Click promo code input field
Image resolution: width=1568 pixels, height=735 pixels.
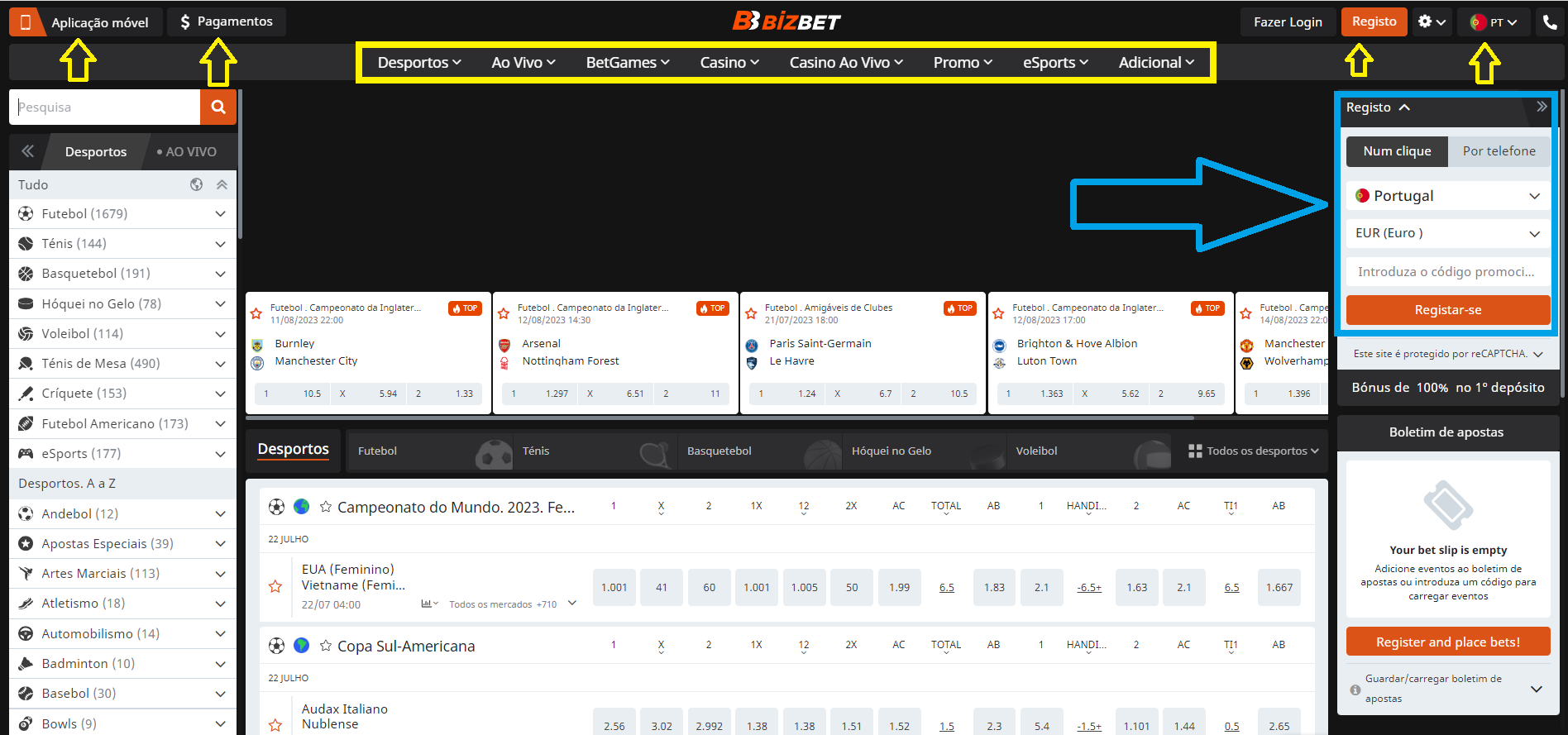coord(1447,272)
